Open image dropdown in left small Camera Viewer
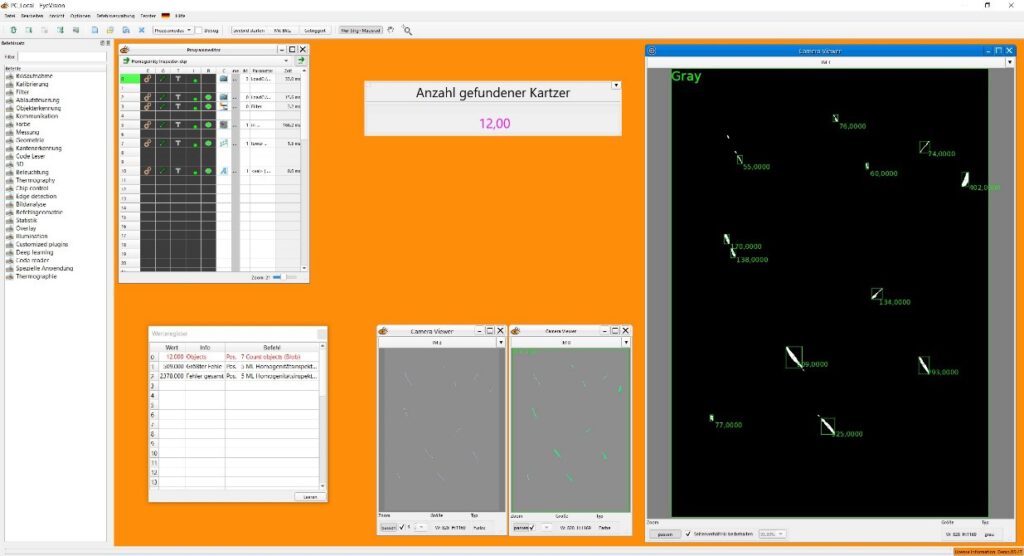 click(x=501, y=342)
